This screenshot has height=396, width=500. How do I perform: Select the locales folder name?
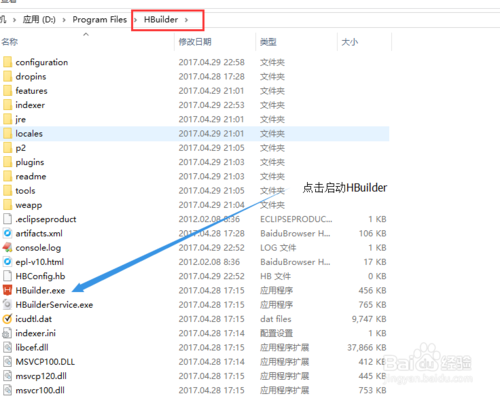click(x=29, y=133)
